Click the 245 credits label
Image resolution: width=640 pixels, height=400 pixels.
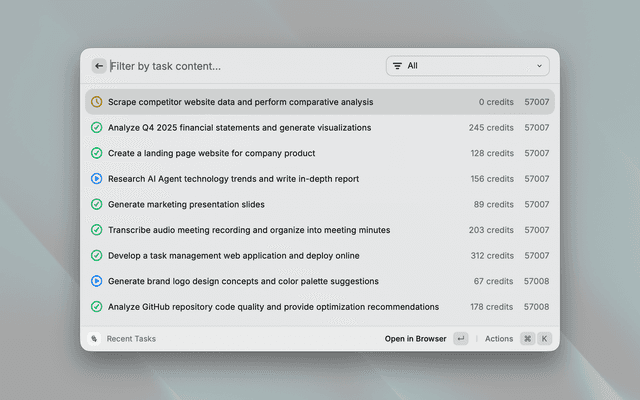(490, 128)
